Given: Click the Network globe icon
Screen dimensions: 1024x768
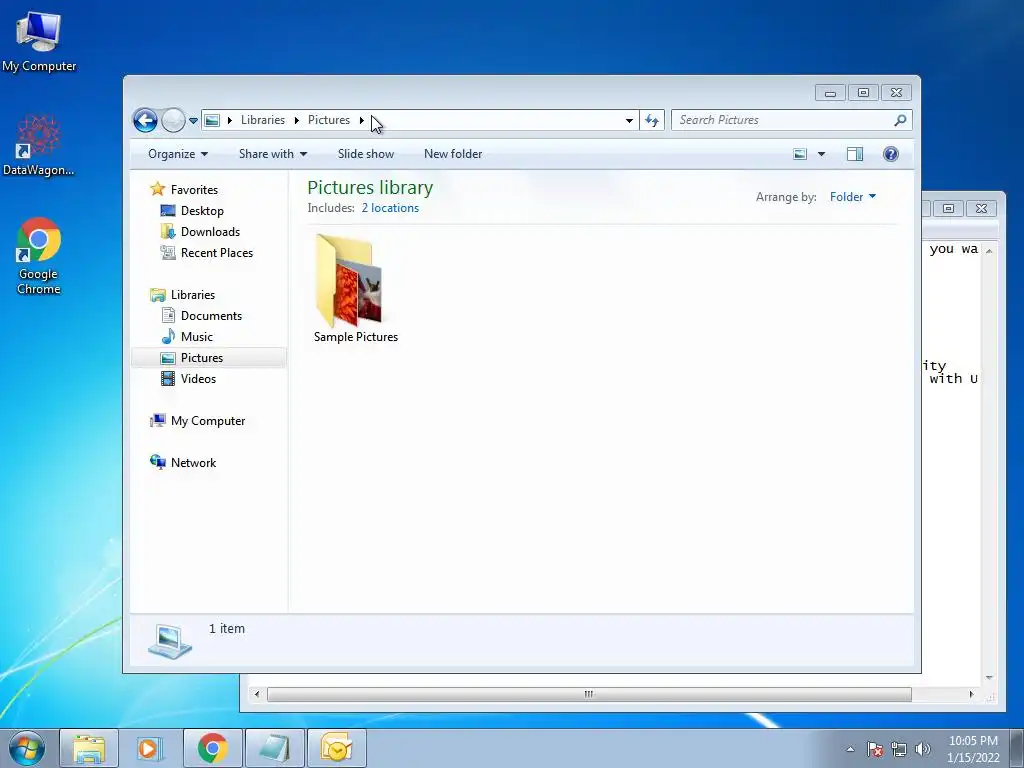Looking at the screenshot, I should point(157,462).
